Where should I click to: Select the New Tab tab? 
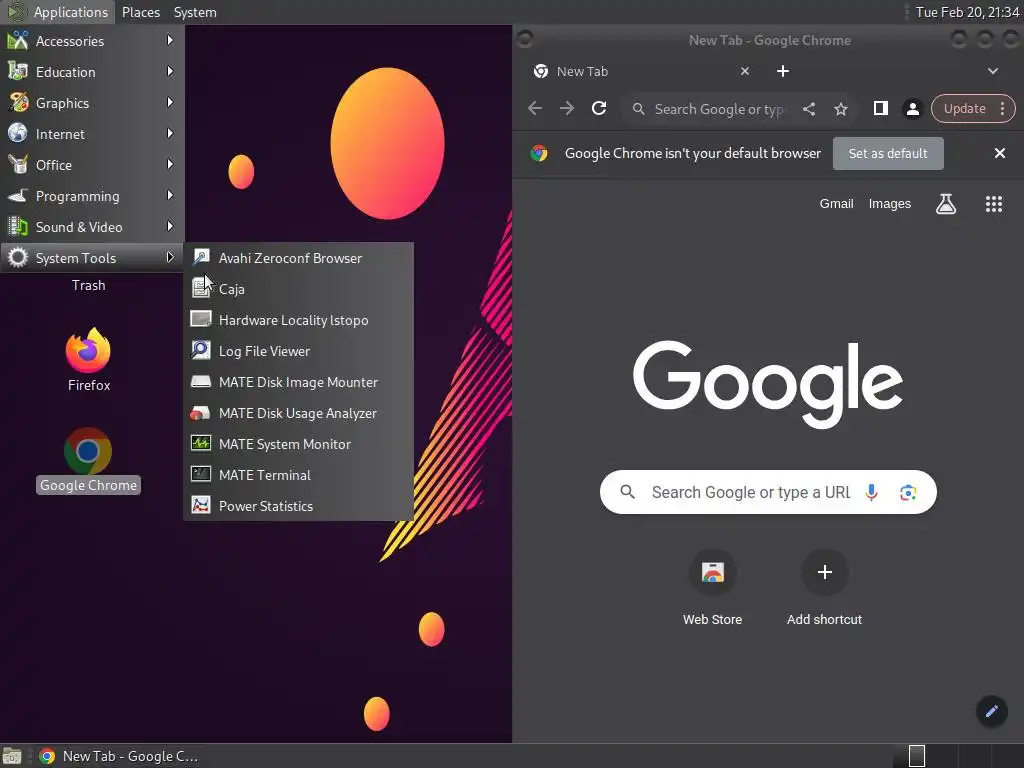[x=641, y=71]
